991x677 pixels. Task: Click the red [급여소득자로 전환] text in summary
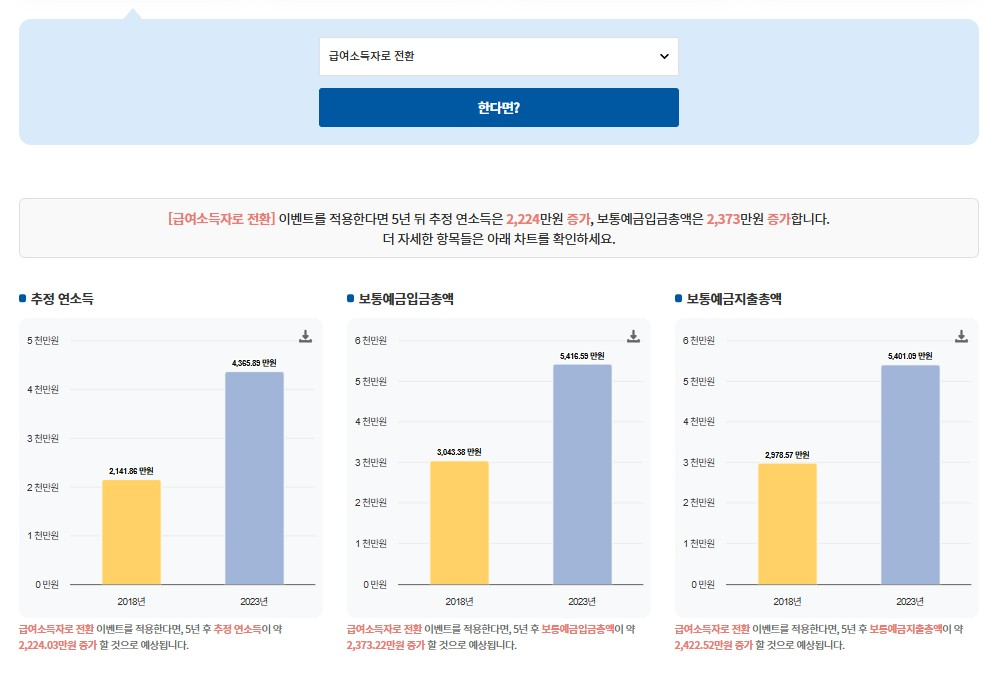(x=221, y=219)
